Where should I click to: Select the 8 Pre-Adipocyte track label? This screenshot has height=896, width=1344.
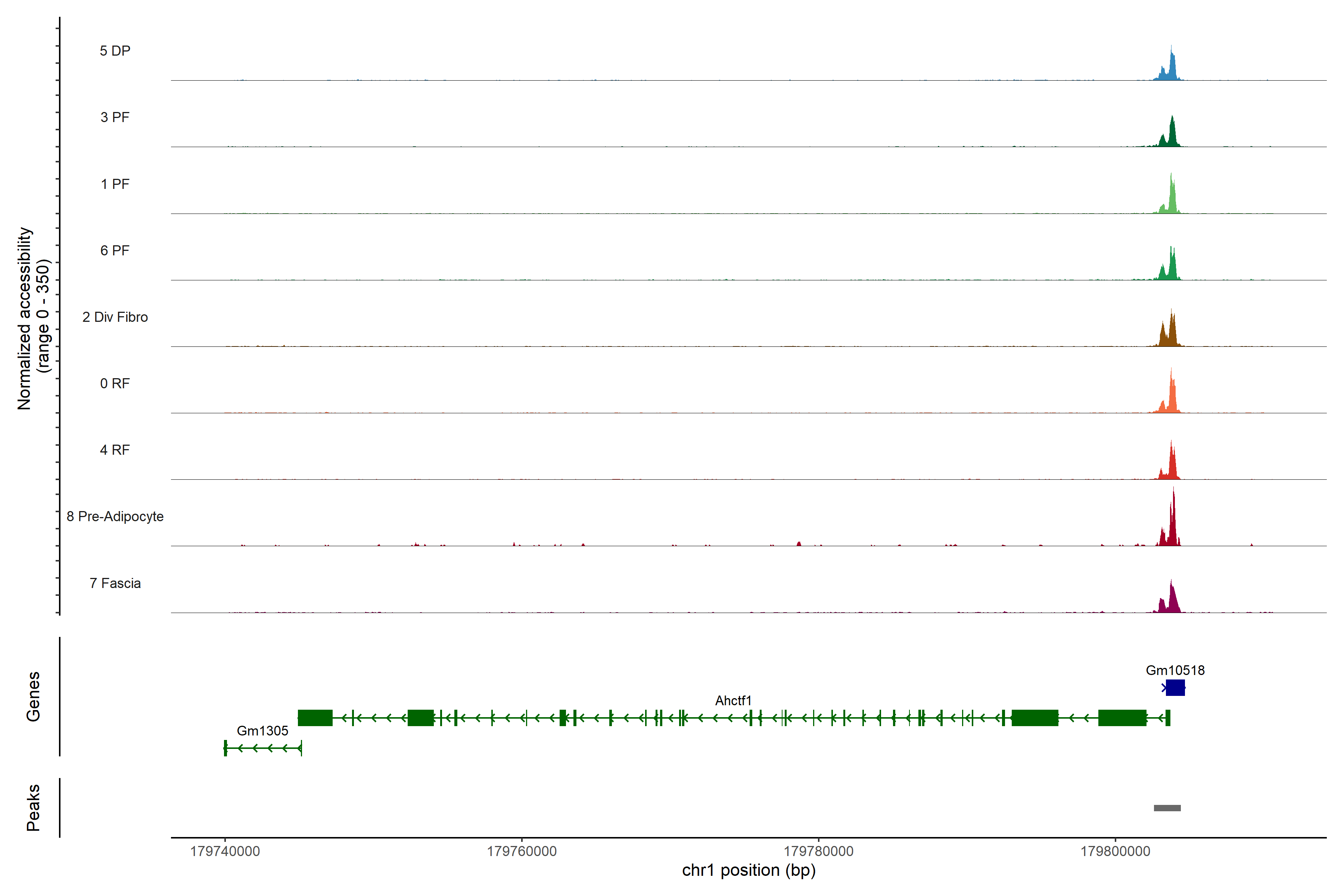(x=115, y=517)
